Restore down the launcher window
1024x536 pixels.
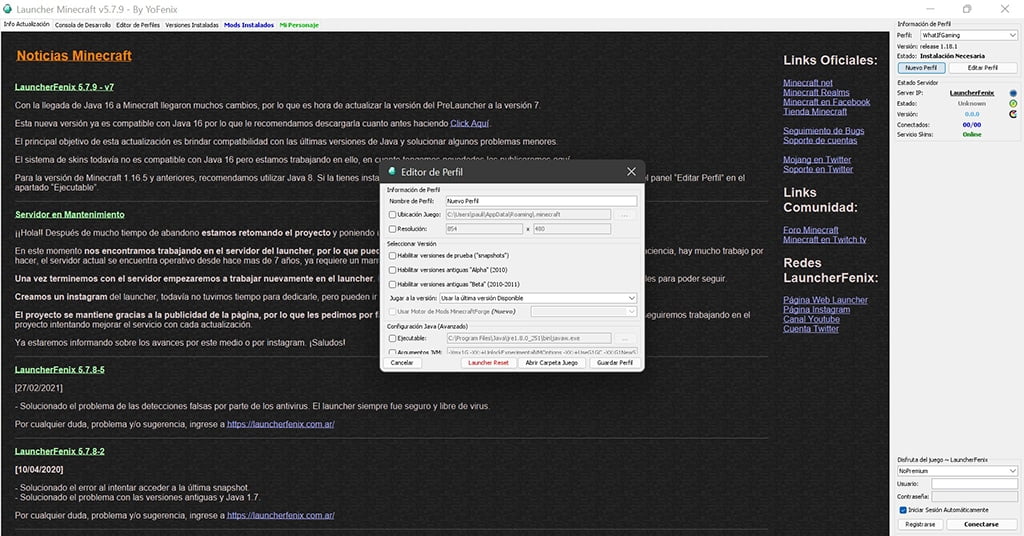[967, 9]
